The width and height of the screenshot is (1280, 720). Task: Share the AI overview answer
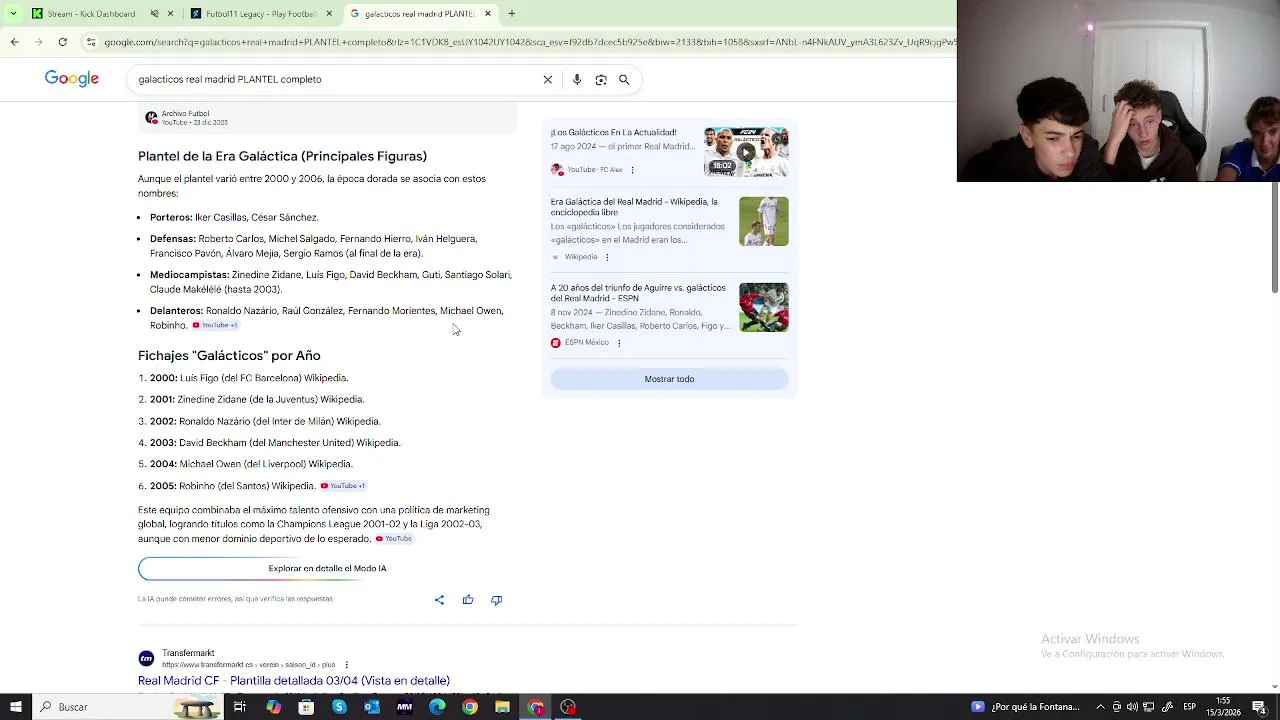439,600
